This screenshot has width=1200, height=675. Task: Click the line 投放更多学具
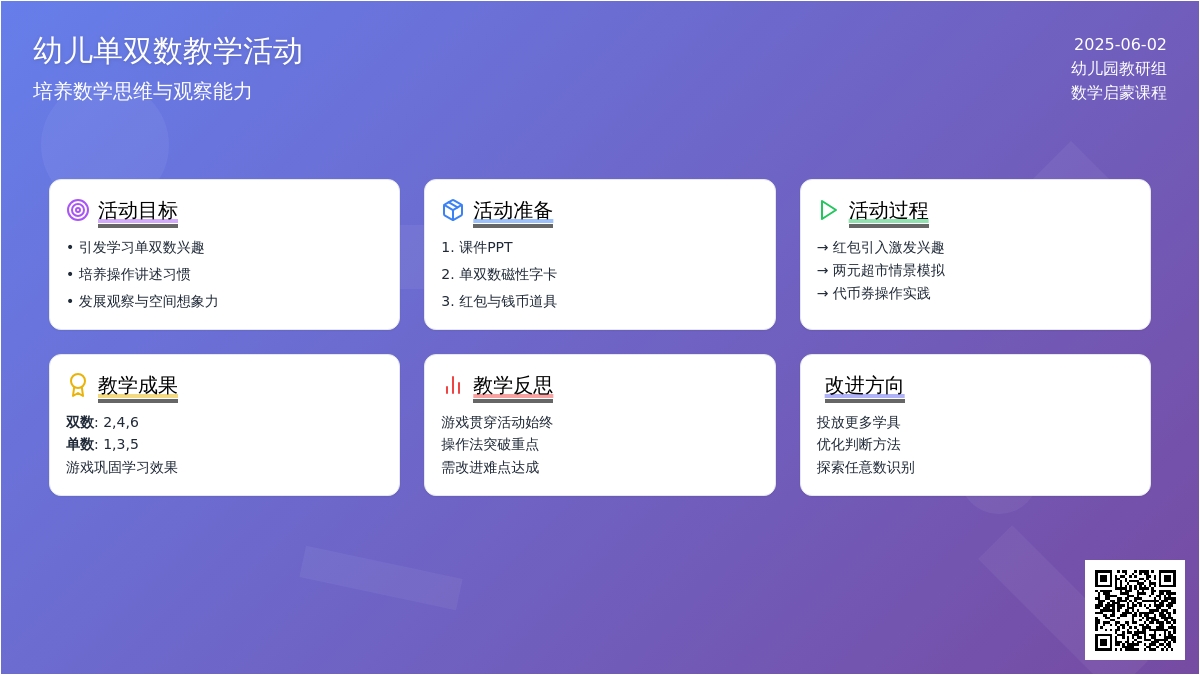[859, 422]
